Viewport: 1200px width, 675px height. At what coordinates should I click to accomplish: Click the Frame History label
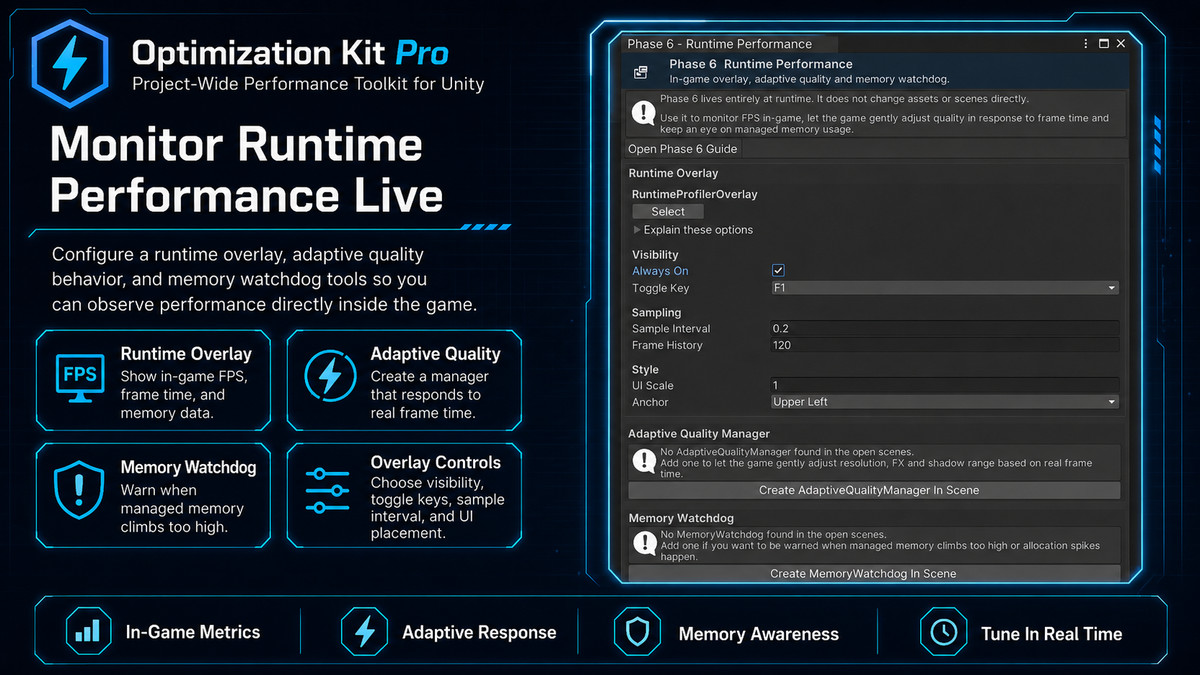point(667,345)
